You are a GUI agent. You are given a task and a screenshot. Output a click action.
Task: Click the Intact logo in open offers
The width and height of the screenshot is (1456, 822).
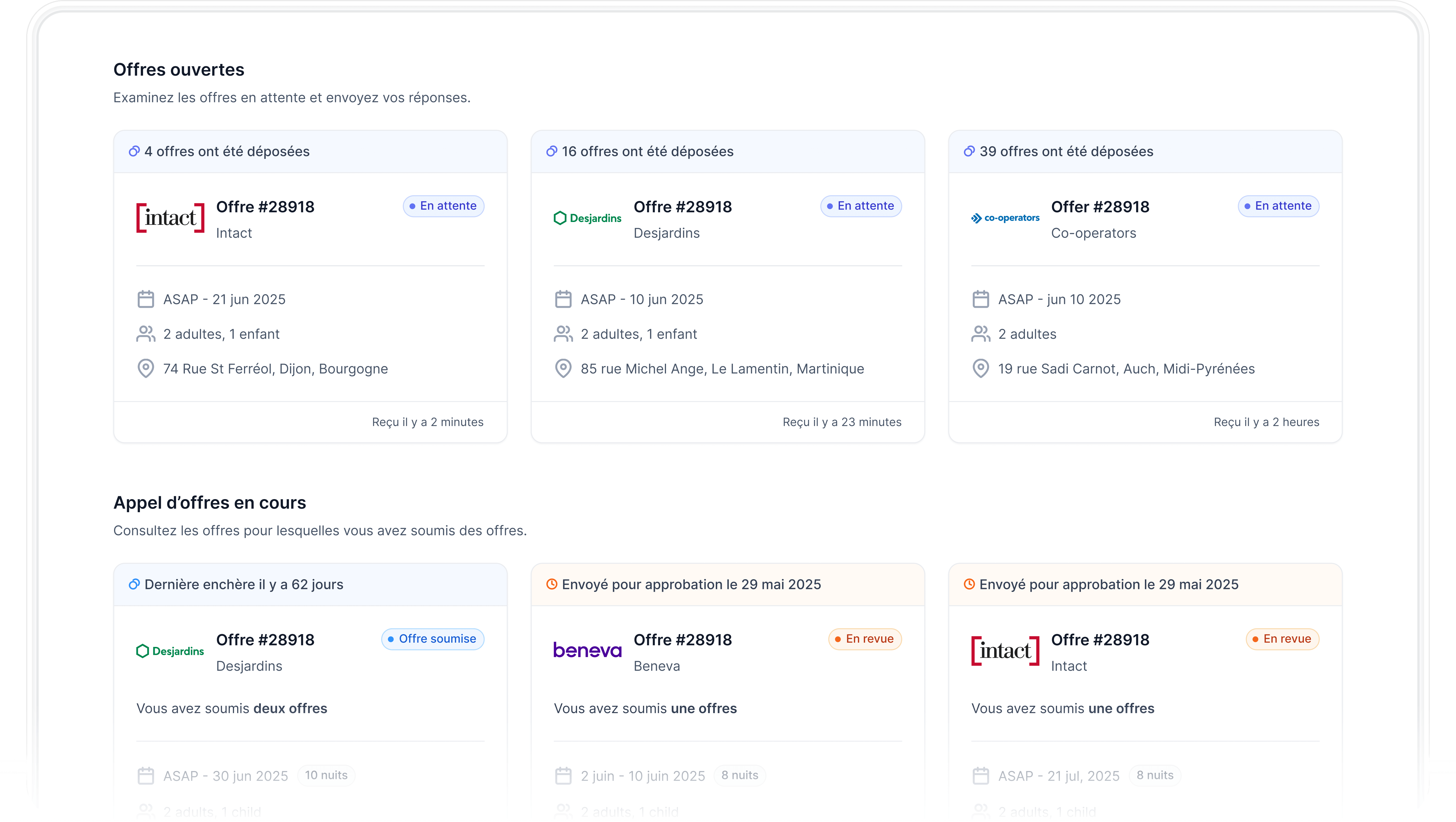170,218
